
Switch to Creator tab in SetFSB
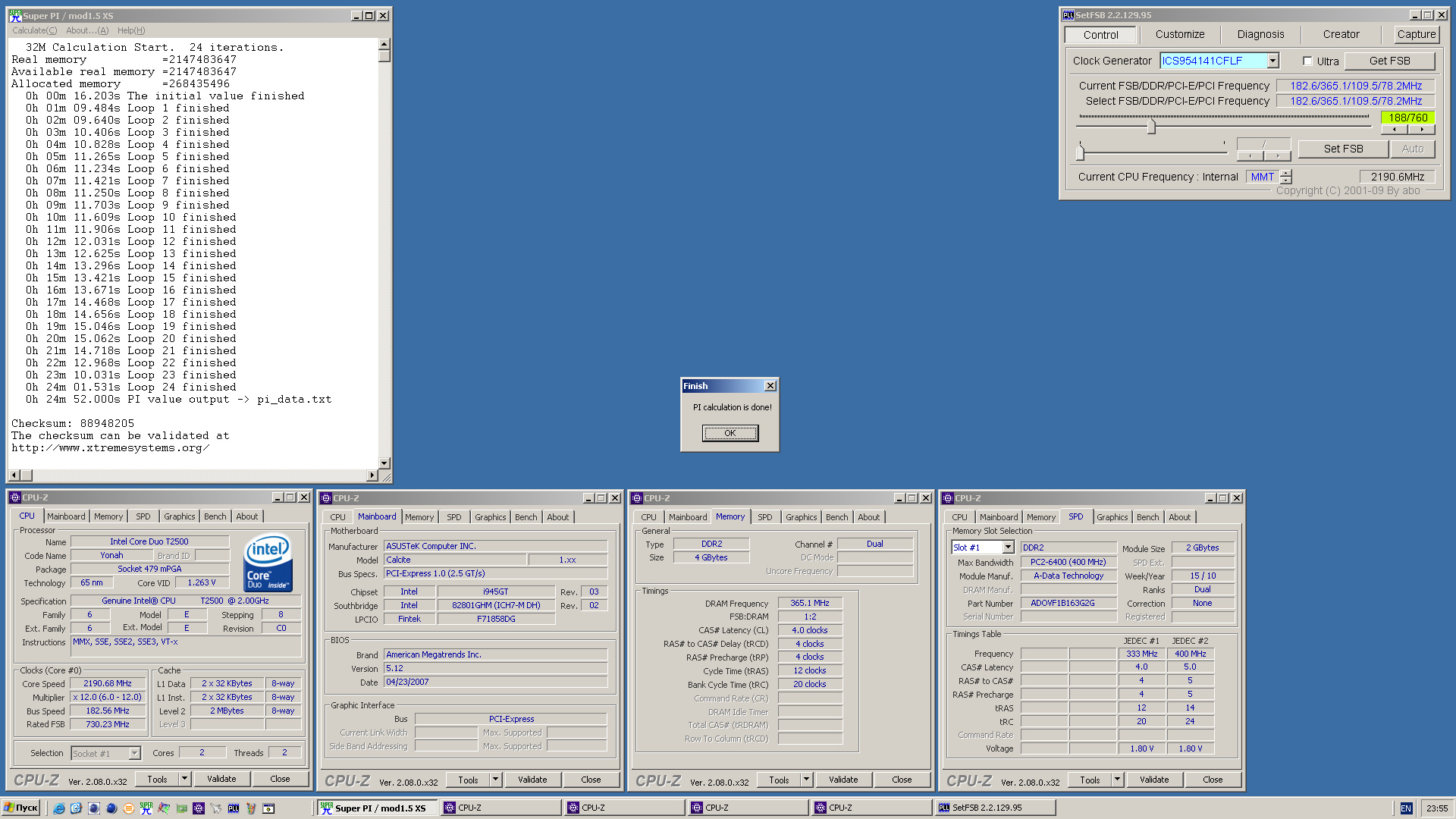[1341, 34]
